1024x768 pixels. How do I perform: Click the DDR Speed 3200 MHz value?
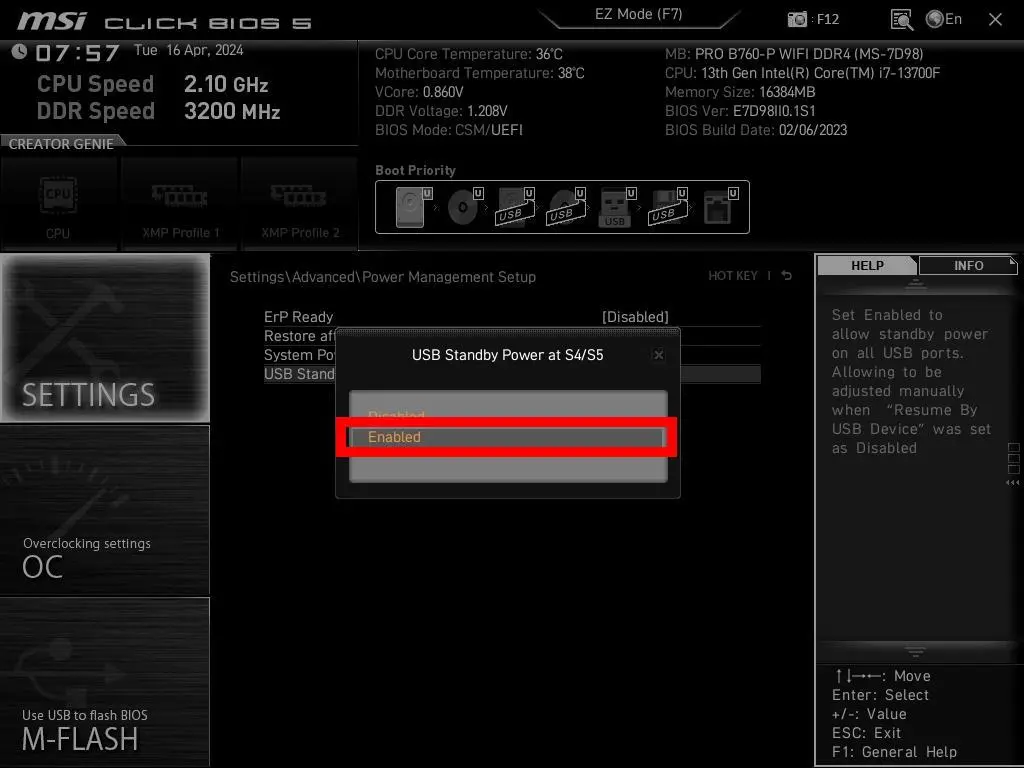(x=232, y=111)
